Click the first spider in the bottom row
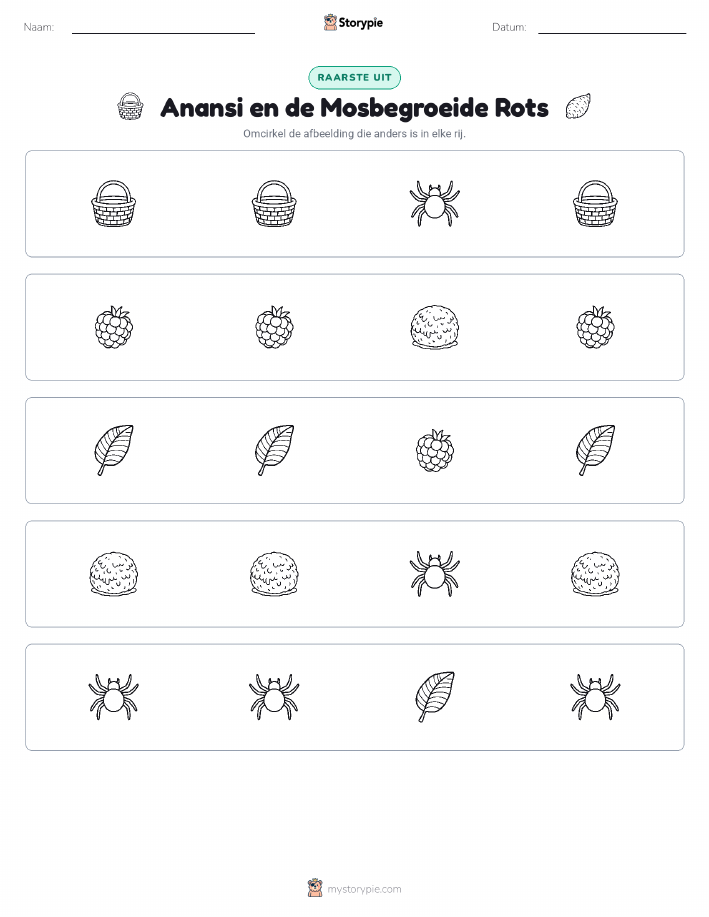 coord(113,697)
